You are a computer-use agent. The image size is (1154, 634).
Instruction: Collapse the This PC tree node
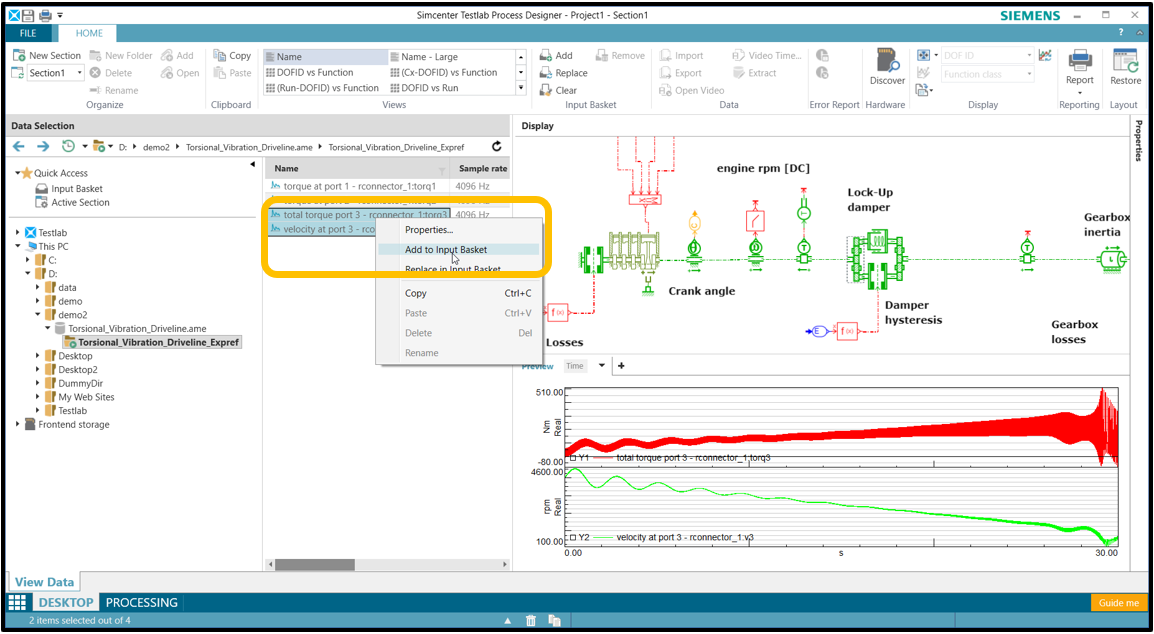pyautogui.click(x=18, y=247)
